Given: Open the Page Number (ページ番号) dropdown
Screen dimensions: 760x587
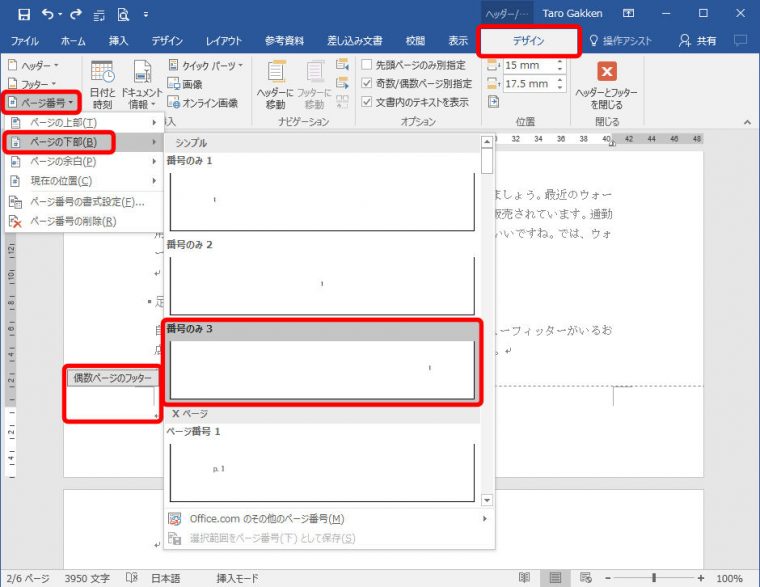Looking at the screenshot, I should [x=41, y=103].
